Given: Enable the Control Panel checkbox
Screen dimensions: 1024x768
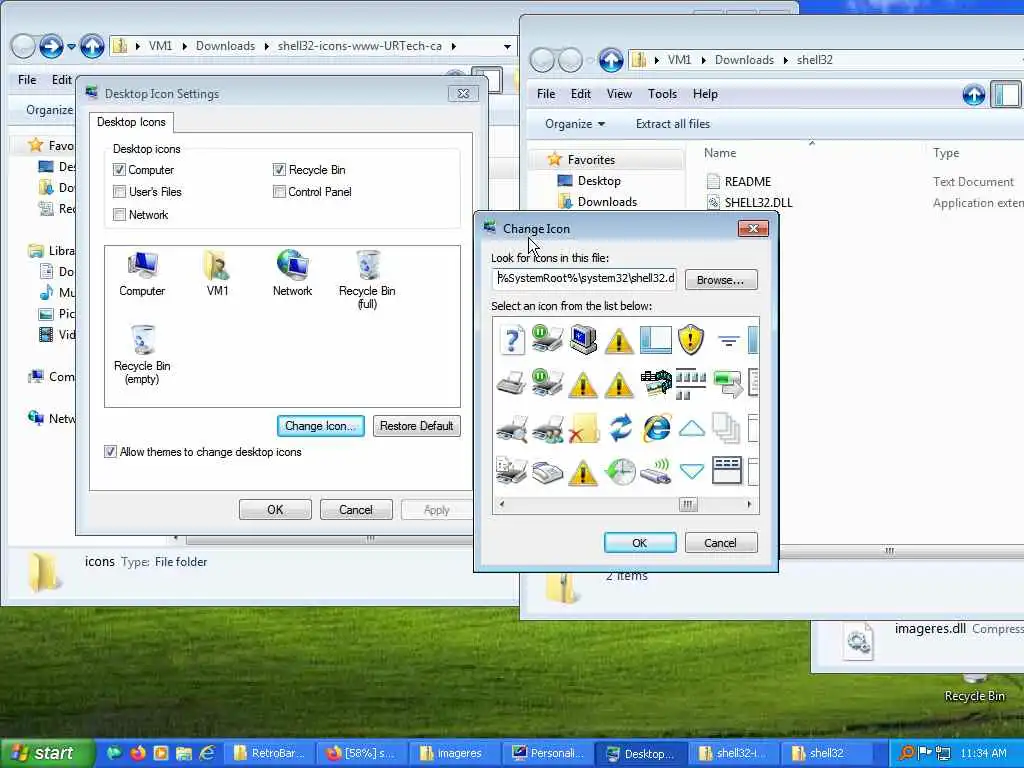Looking at the screenshot, I should (x=279, y=192).
